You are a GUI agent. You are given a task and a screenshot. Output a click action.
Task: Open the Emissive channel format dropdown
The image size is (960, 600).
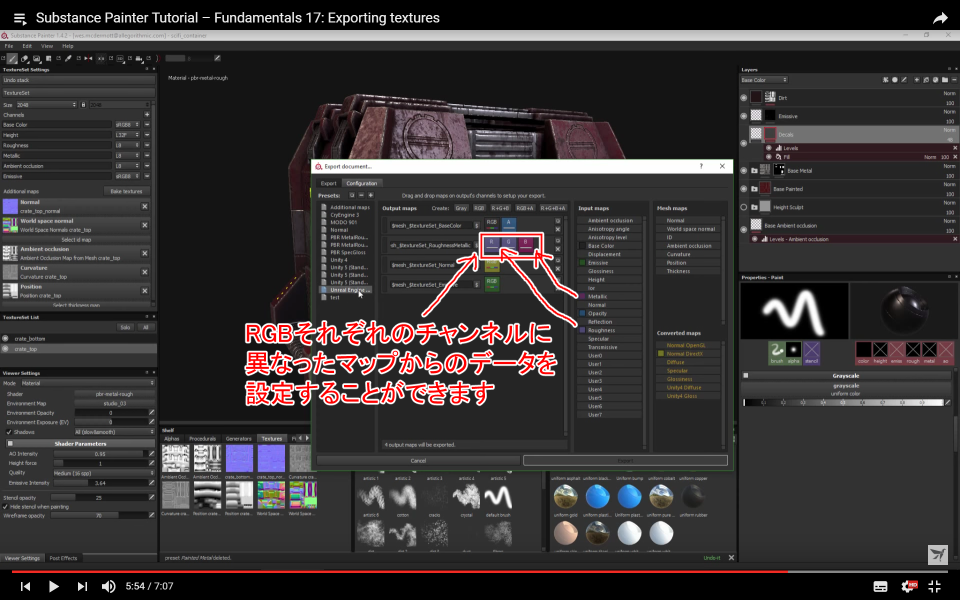[x=127, y=176]
